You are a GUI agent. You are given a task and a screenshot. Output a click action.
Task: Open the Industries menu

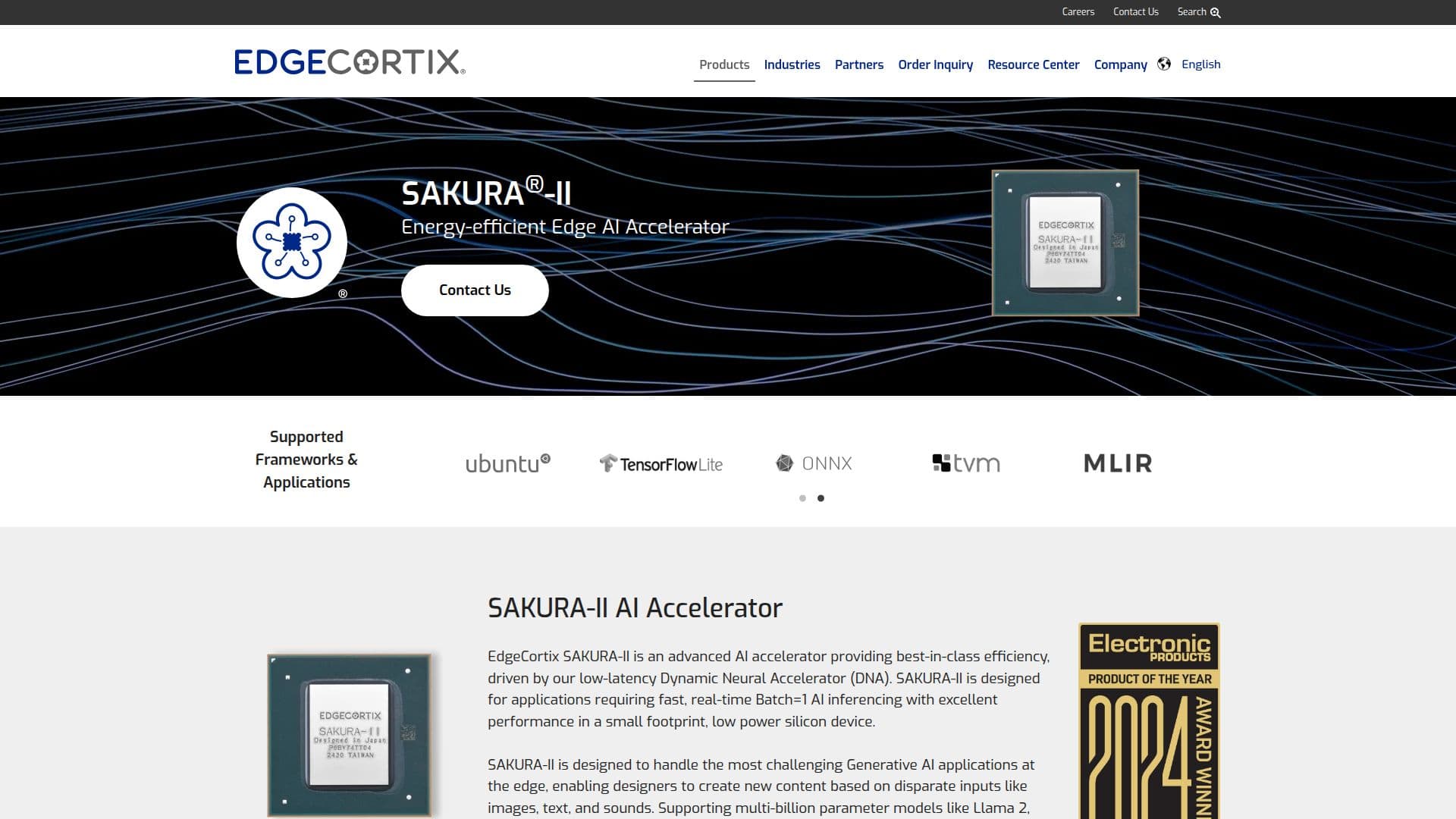tap(792, 64)
